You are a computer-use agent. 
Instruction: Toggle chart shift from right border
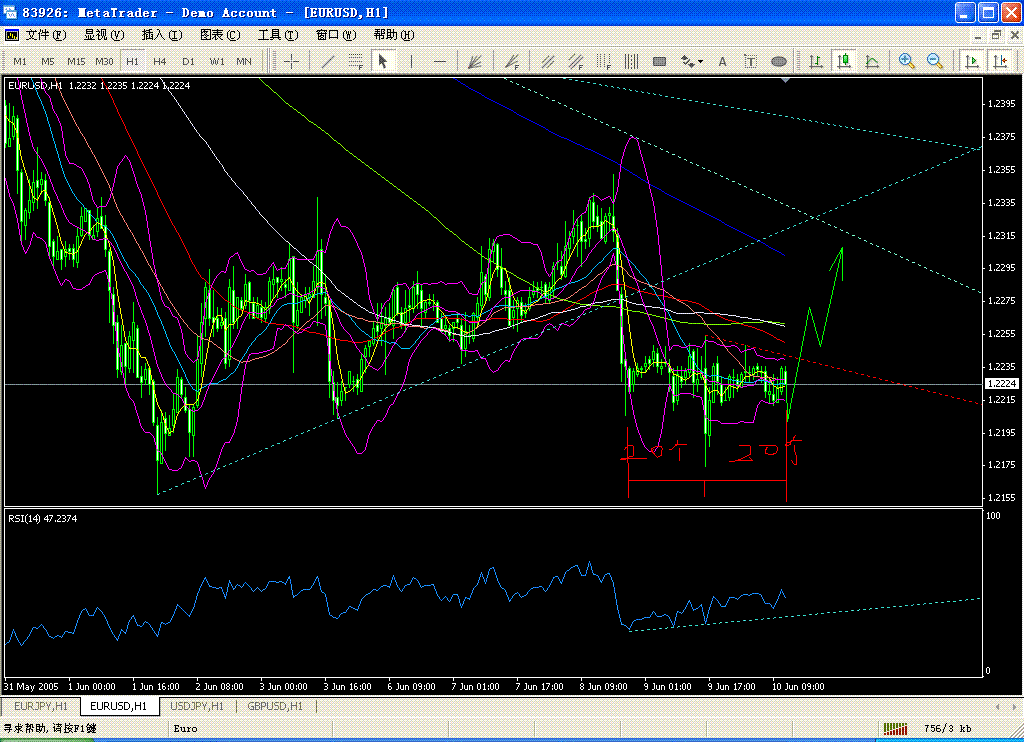point(1000,61)
